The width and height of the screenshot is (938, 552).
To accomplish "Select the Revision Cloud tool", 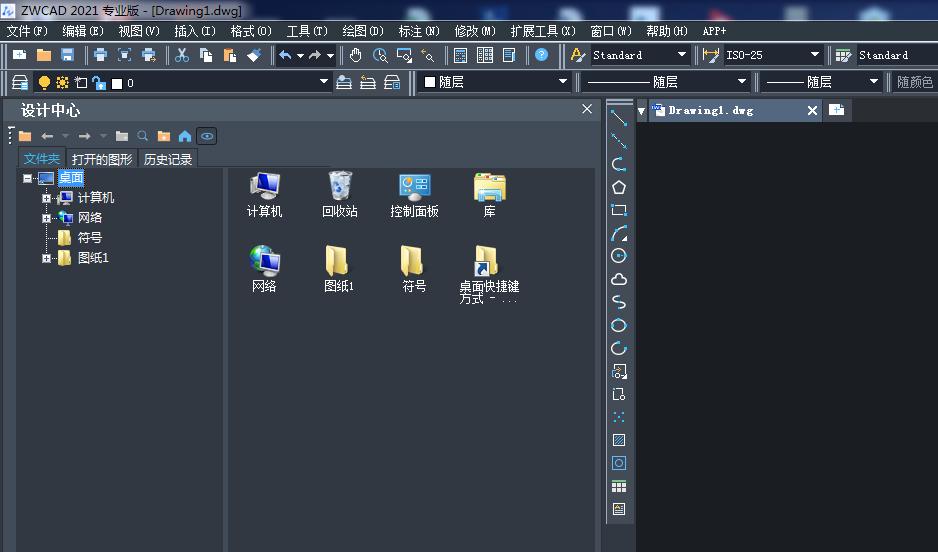I will [x=619, y=279].
